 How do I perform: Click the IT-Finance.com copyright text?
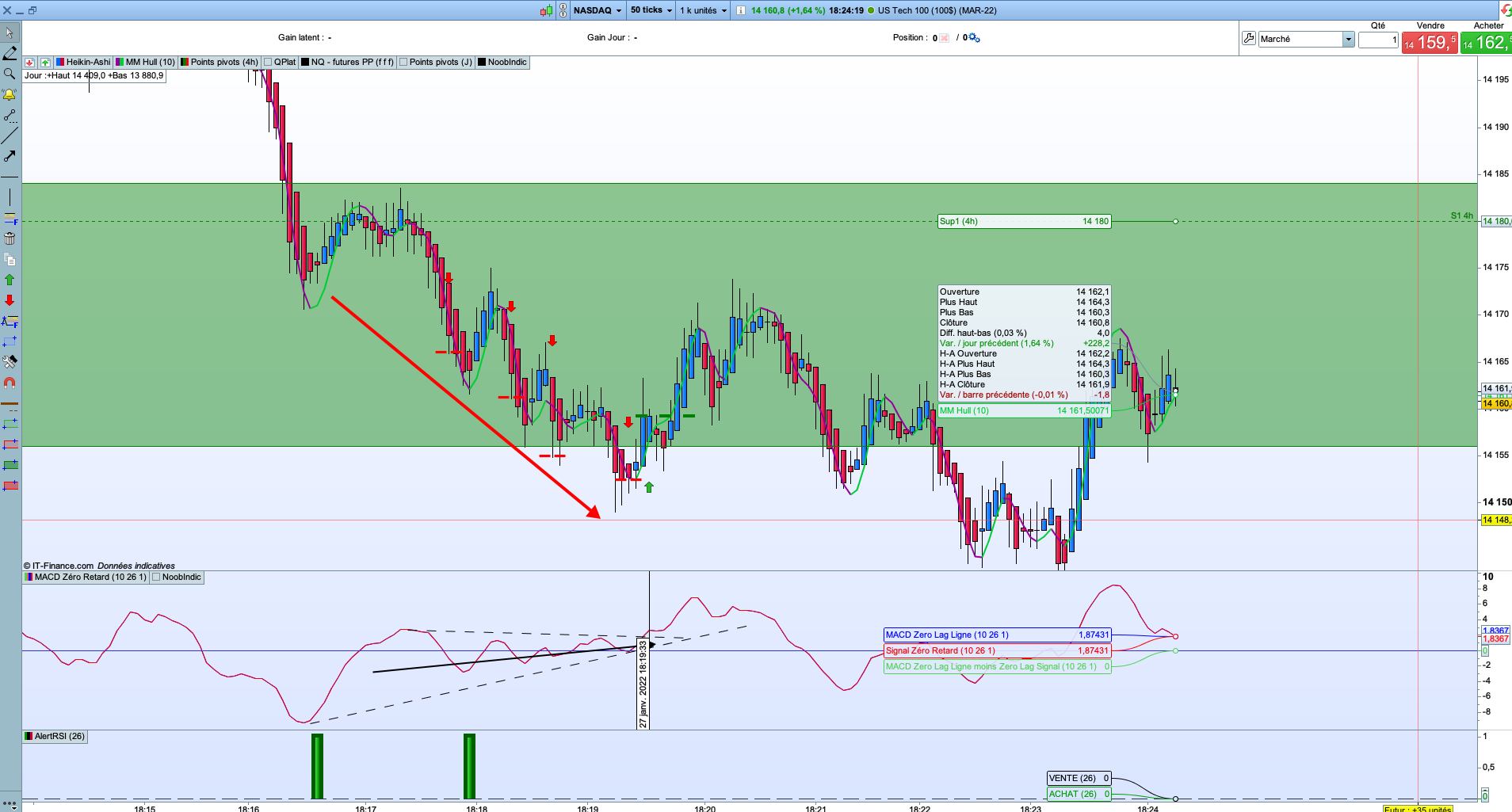[x=59, y=566]
